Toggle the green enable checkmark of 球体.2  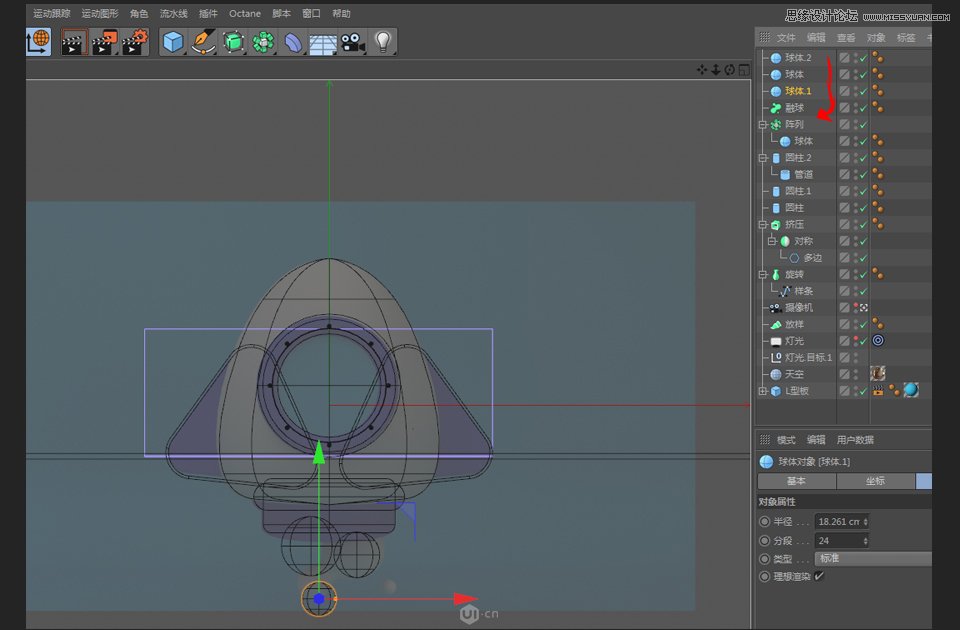864,58
